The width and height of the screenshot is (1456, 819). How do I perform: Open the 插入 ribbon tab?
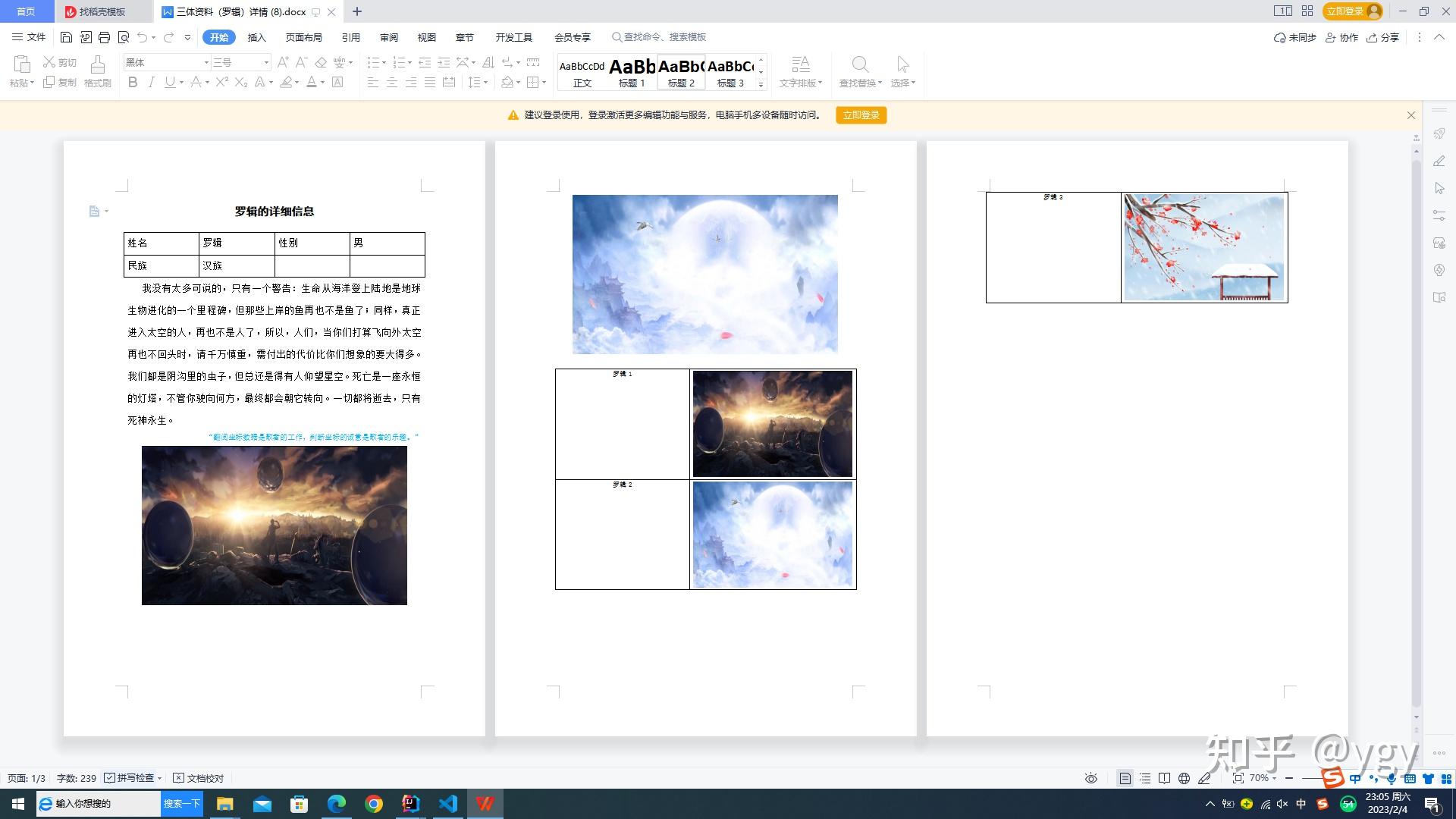257,37
